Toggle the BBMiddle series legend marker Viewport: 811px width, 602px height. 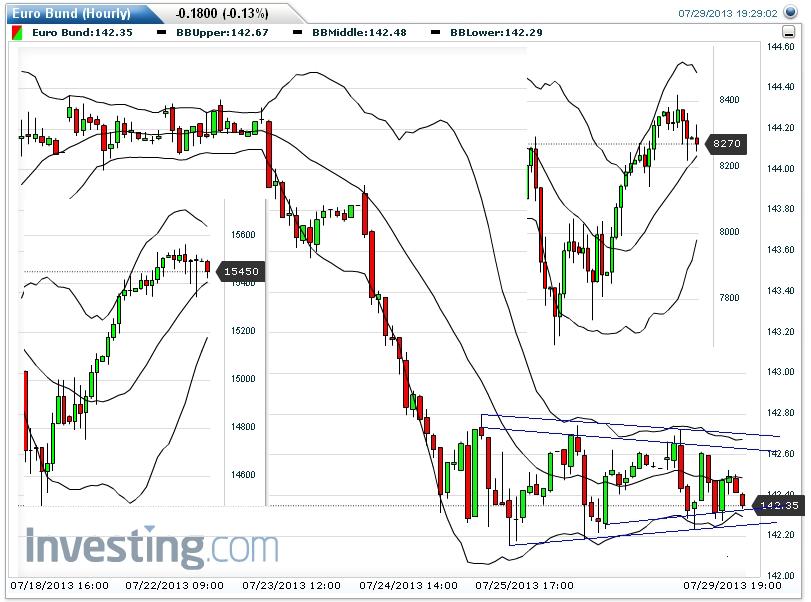click(298, 32)
